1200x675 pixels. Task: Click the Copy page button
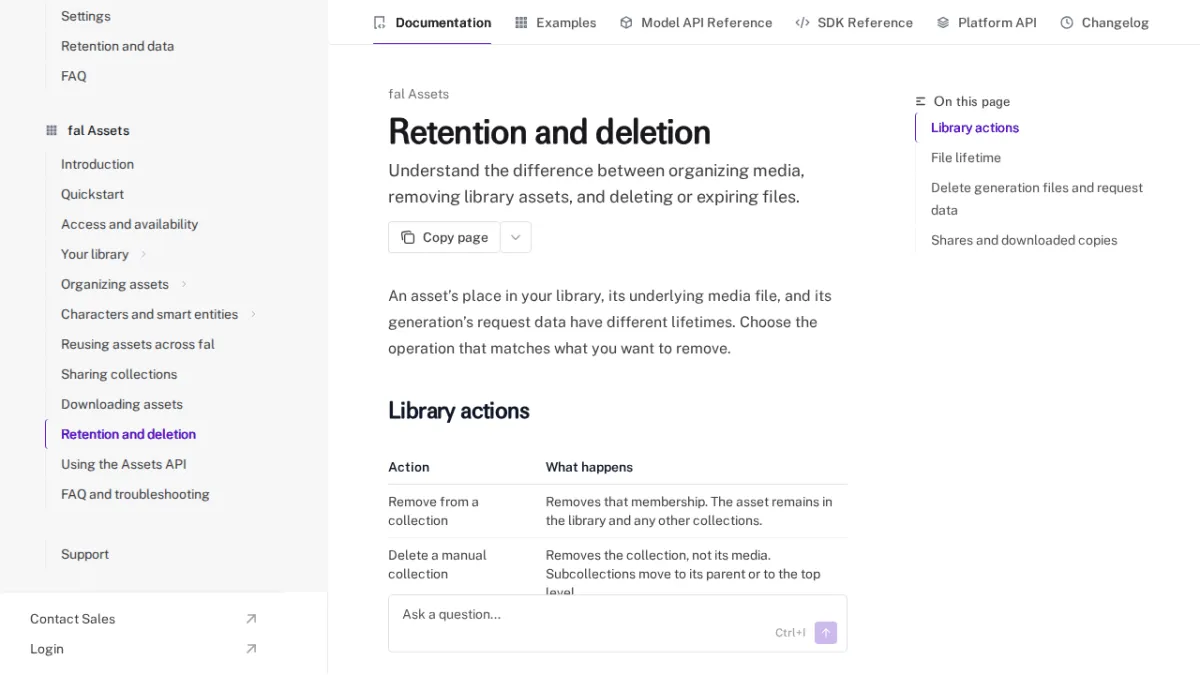pos(444,237)
